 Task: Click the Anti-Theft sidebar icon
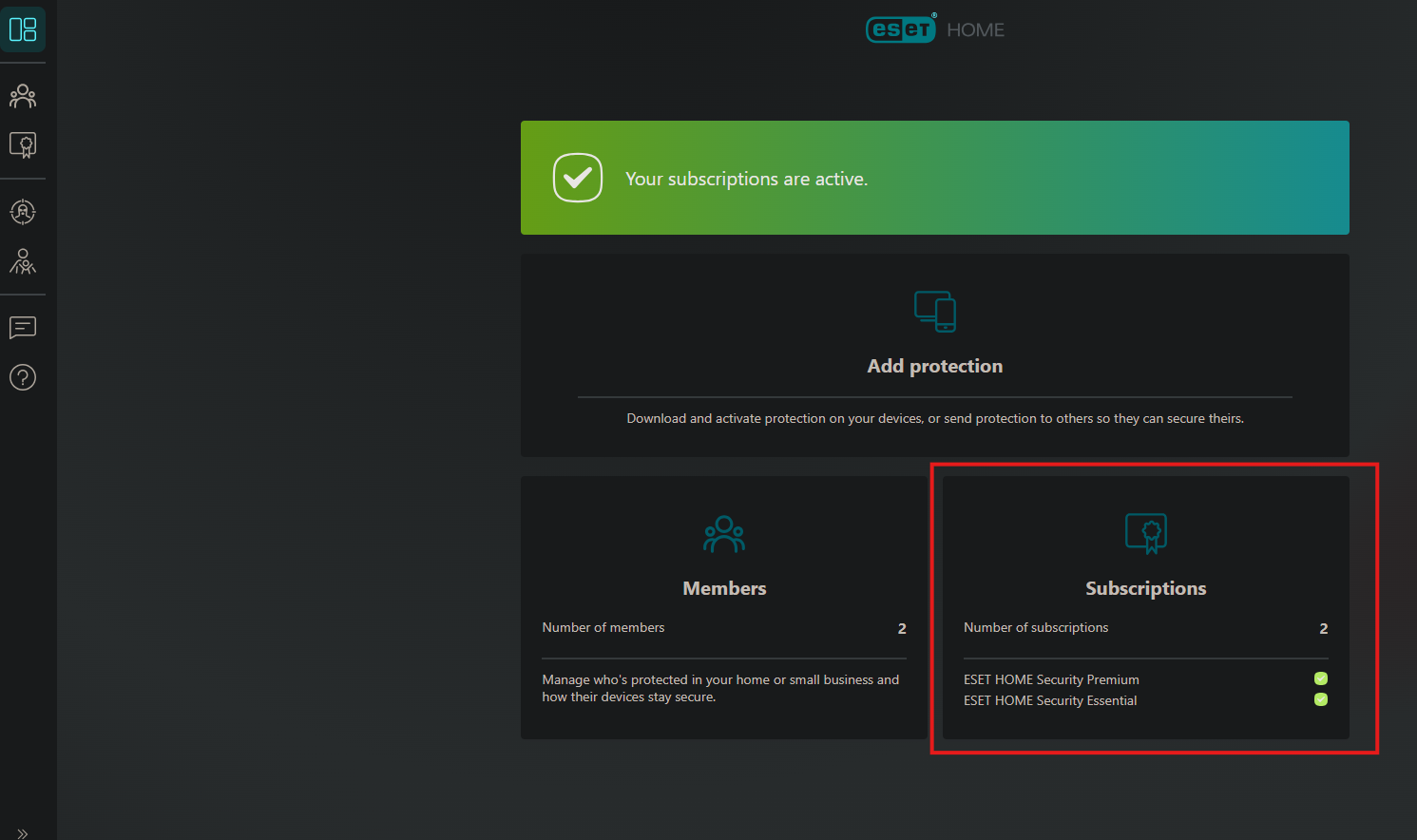[23, 212]
